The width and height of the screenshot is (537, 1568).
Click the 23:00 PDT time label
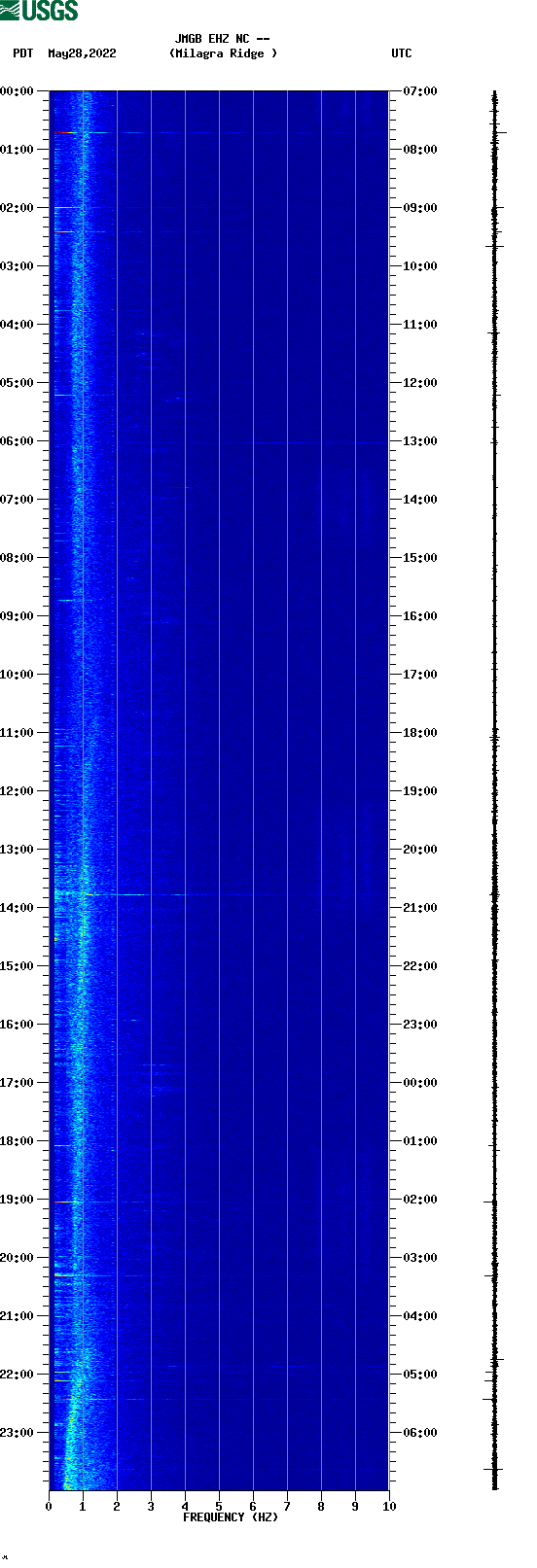18,1433
